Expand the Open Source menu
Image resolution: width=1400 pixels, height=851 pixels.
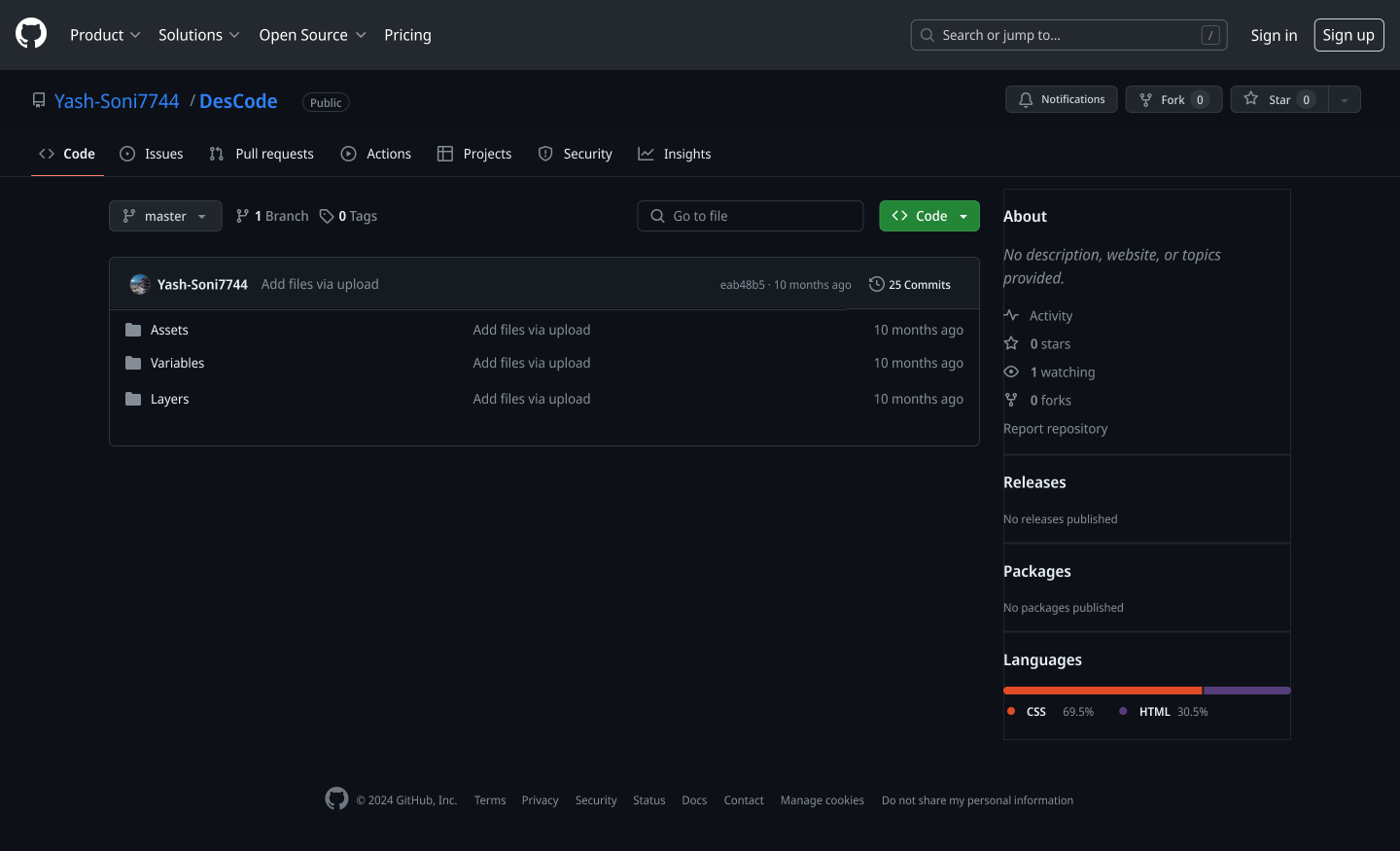pos(312,35)
